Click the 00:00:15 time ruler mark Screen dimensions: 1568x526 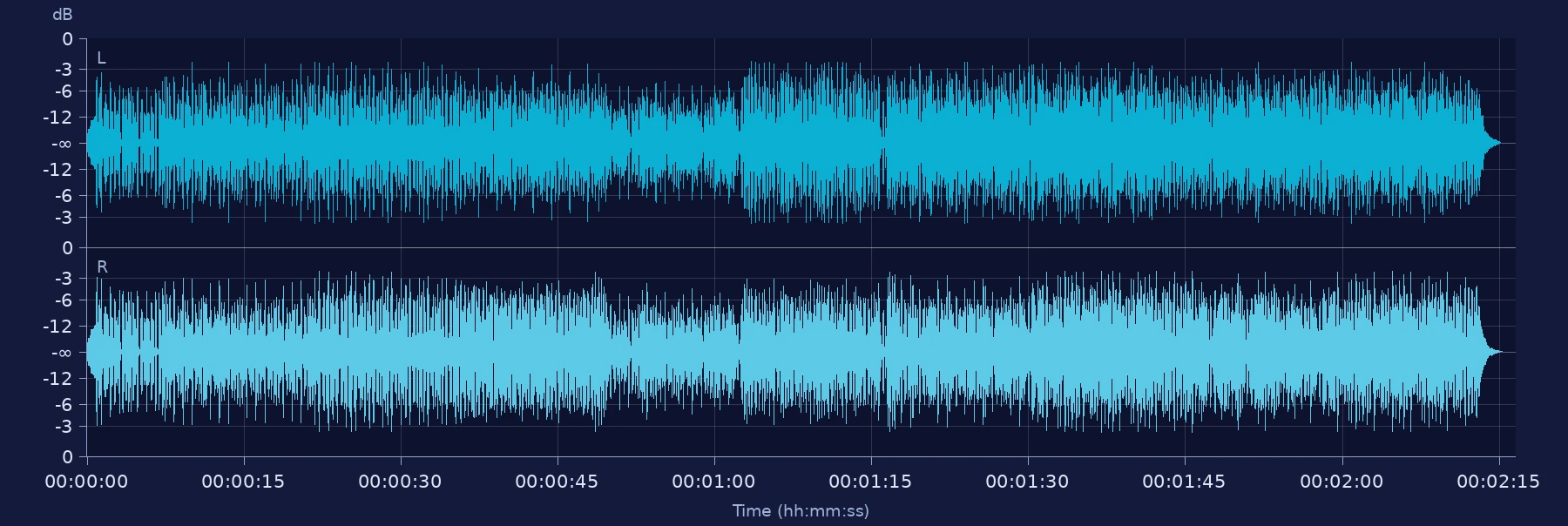coord(243,482)
